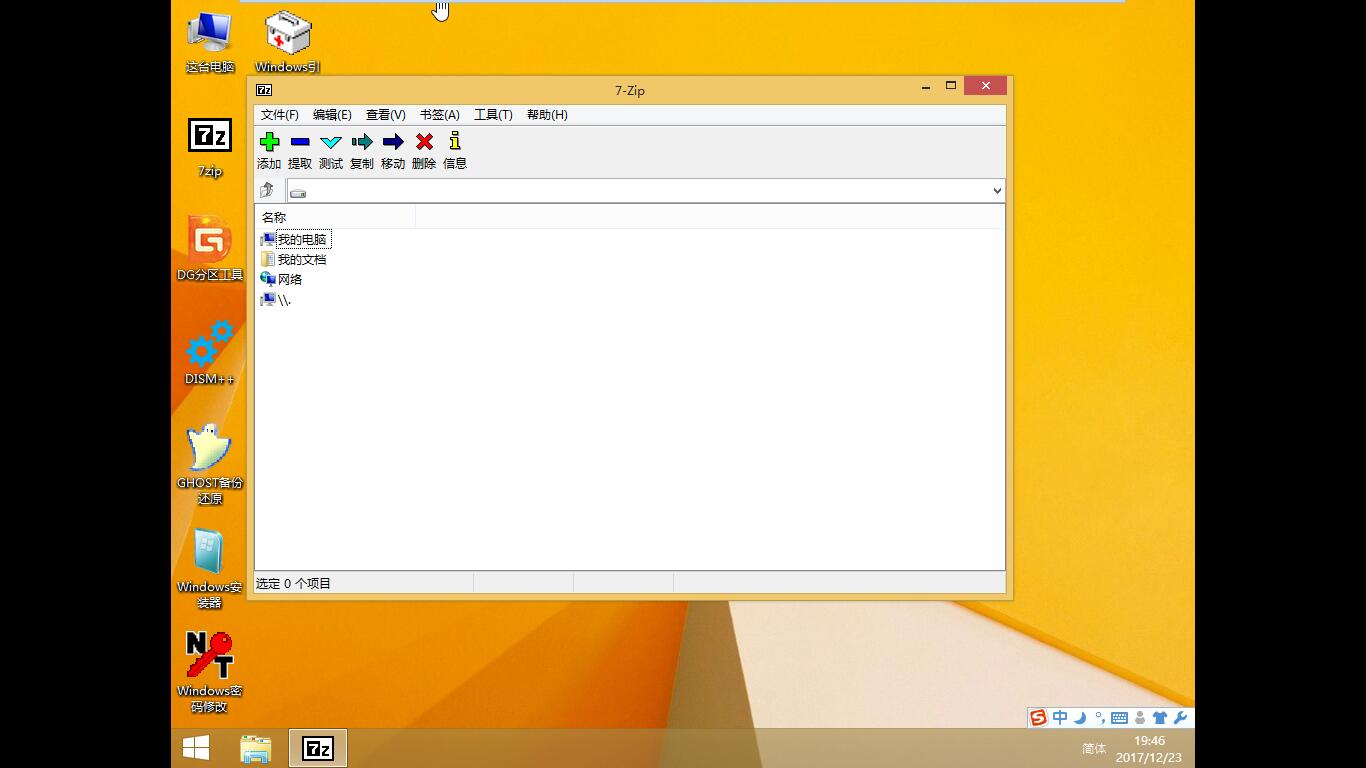Select the Windows密码修改 desktop icon
Viewport: 1366px width, 768px height.
click(210, 672)
